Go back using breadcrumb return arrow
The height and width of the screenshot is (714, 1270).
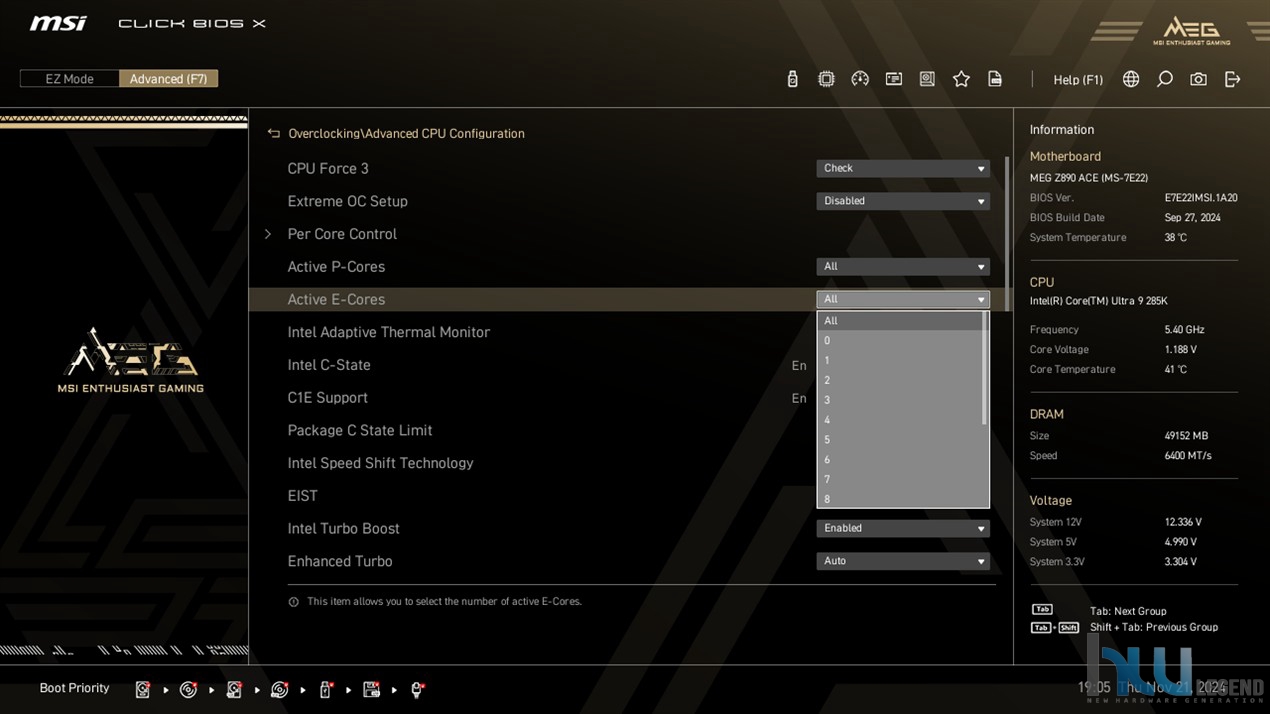(x=273, y=133)
